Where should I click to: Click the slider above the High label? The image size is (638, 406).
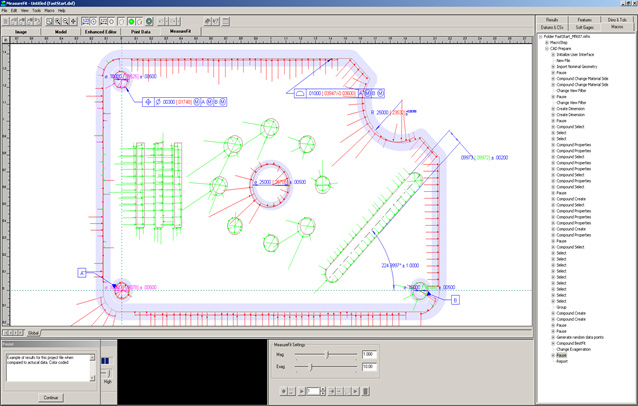108,373
